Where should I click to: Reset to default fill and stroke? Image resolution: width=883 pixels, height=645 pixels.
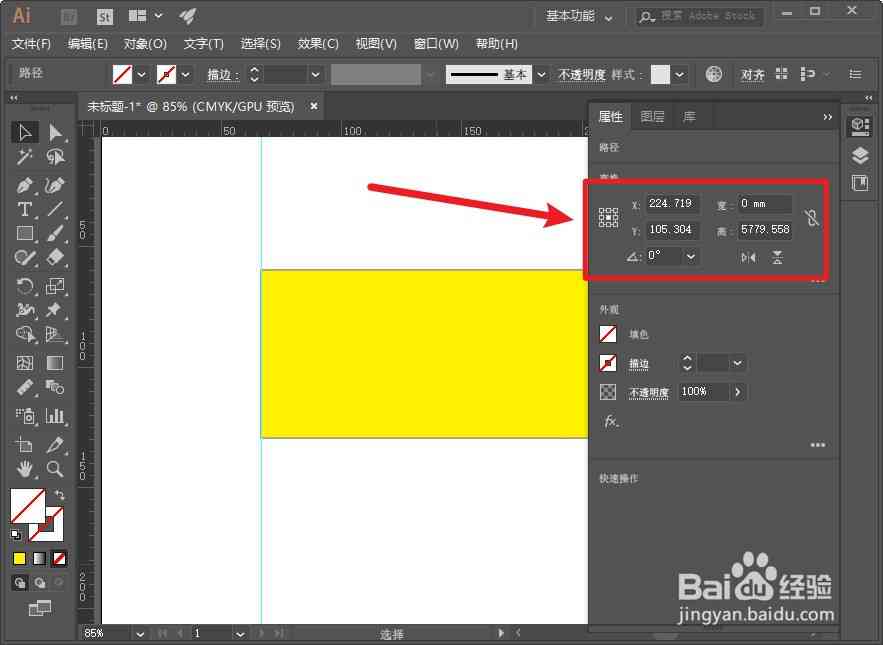16,535
